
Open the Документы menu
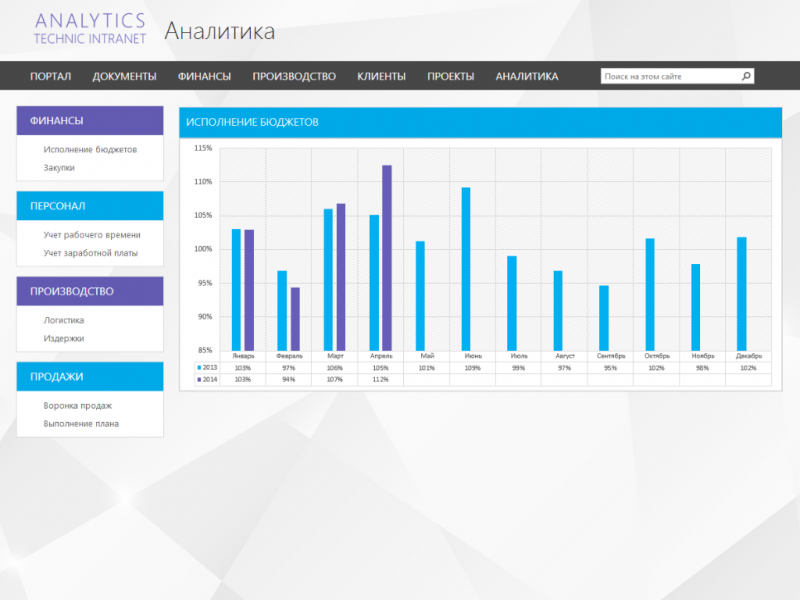[x=124, y=75]
